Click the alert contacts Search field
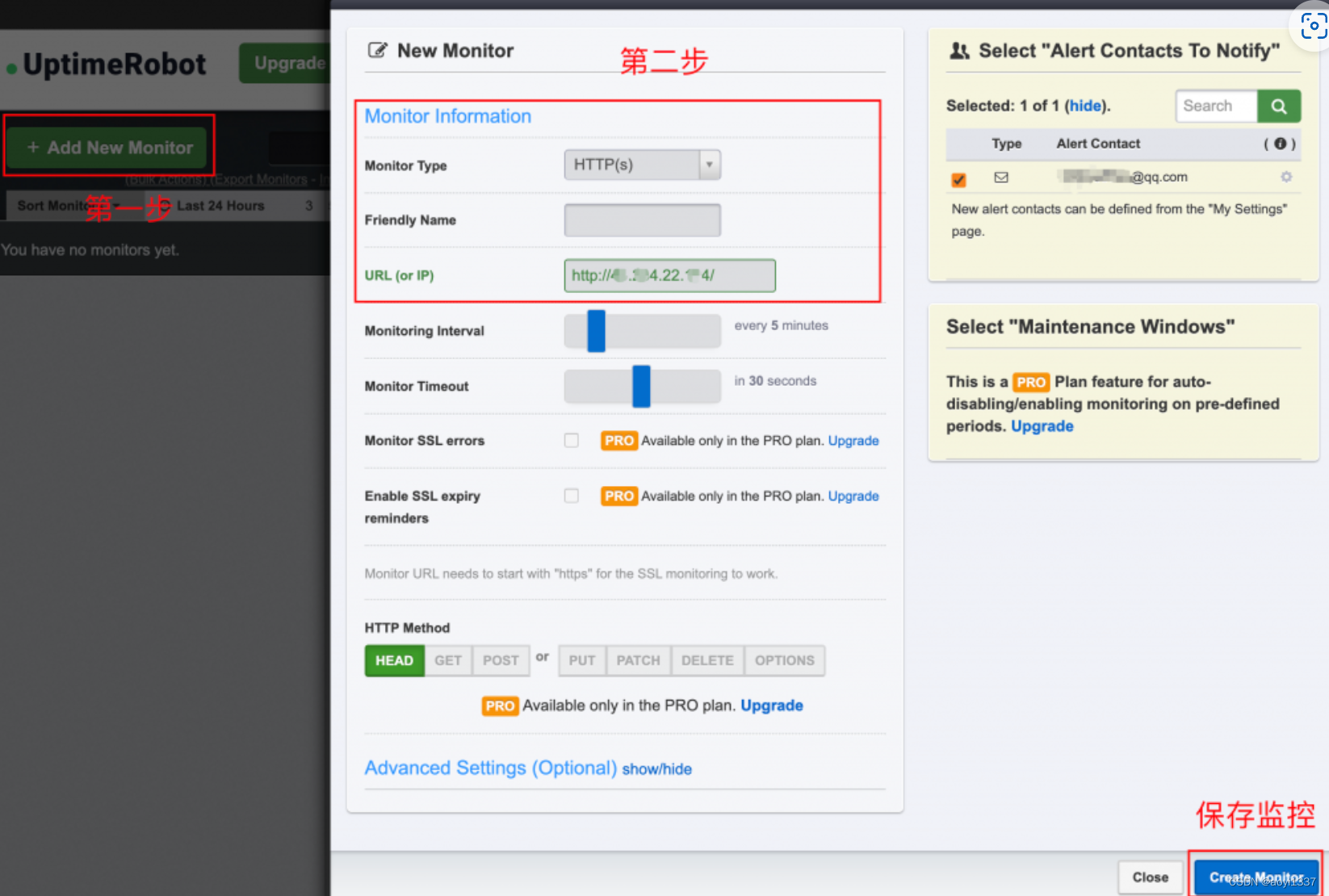 point(1217,106)
